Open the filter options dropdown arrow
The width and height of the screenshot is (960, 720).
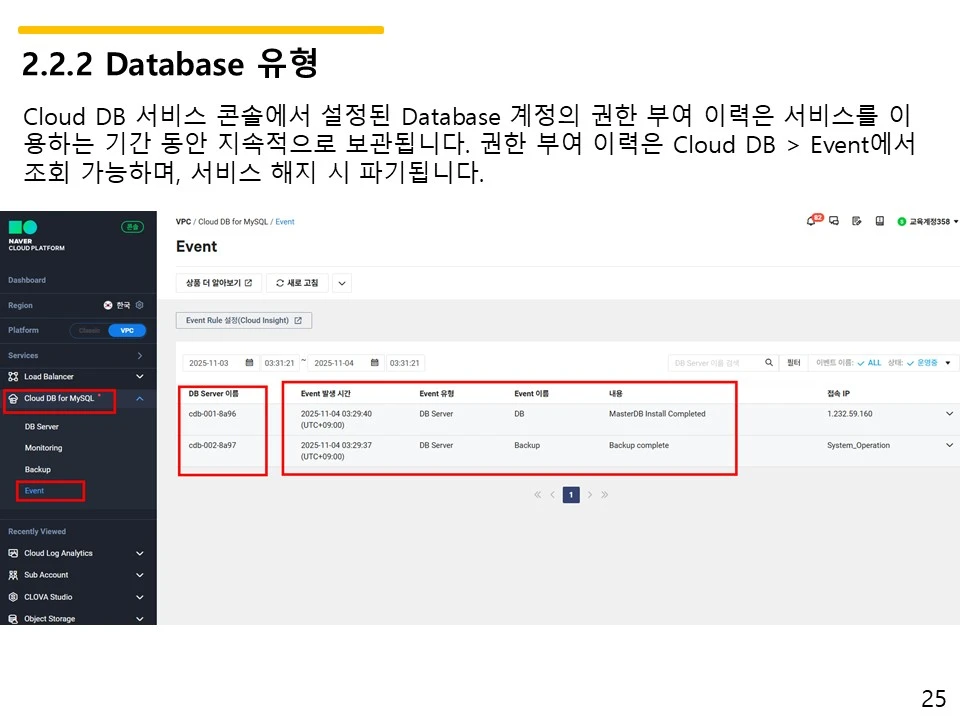pos(948,362)
